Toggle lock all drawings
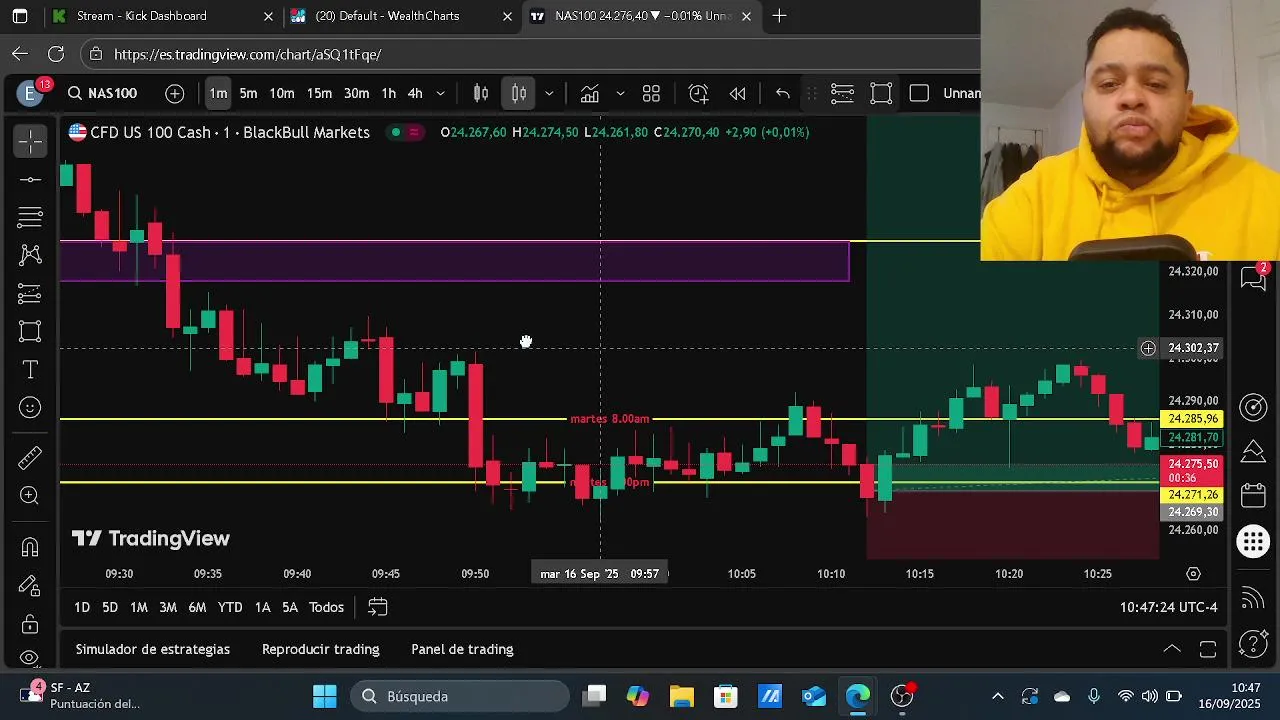Screen dimensions: 1280x720 click(x=30, y=624)
